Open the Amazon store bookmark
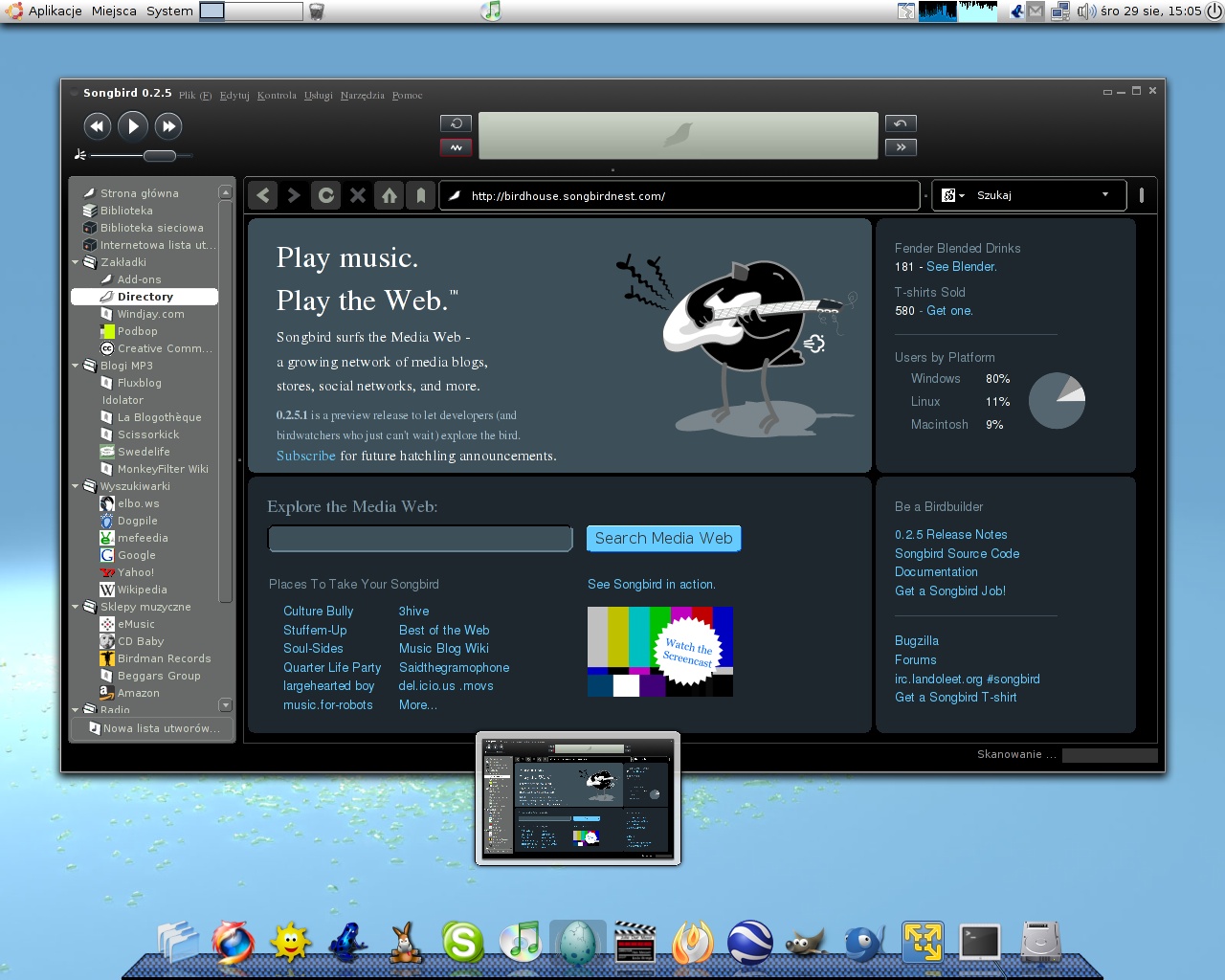 145,693
